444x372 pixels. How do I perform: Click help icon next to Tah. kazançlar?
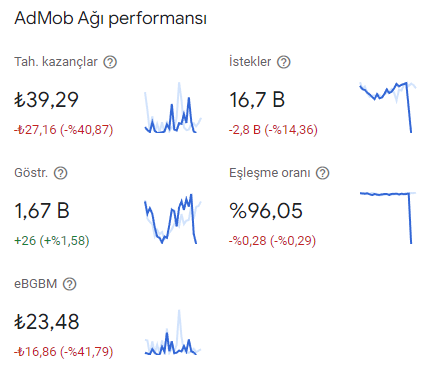[x=110, y=62]
